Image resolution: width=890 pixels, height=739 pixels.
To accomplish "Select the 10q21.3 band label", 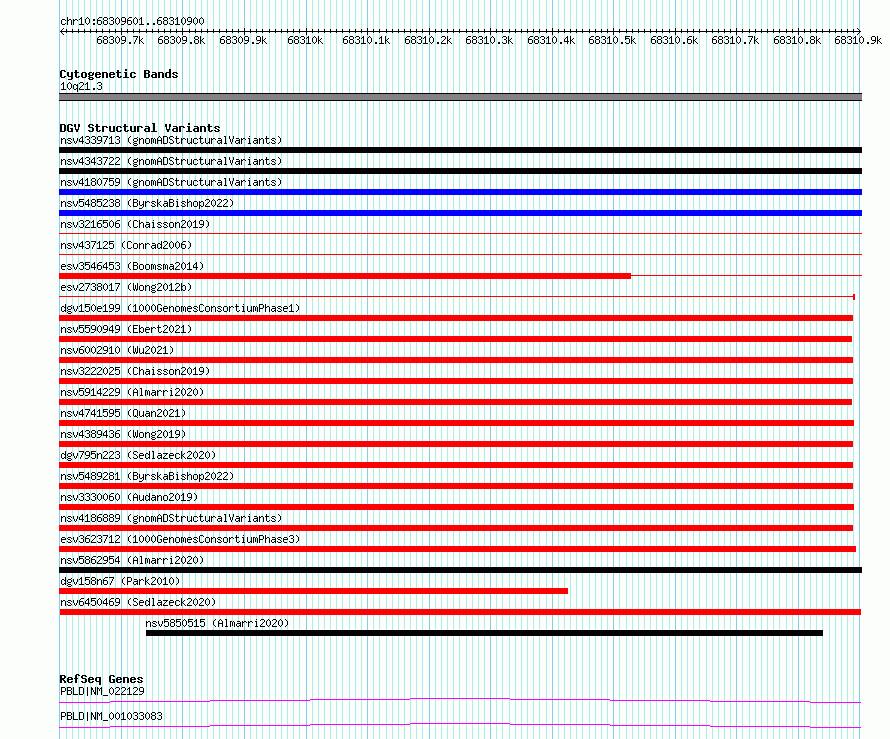I will (81, 86).
